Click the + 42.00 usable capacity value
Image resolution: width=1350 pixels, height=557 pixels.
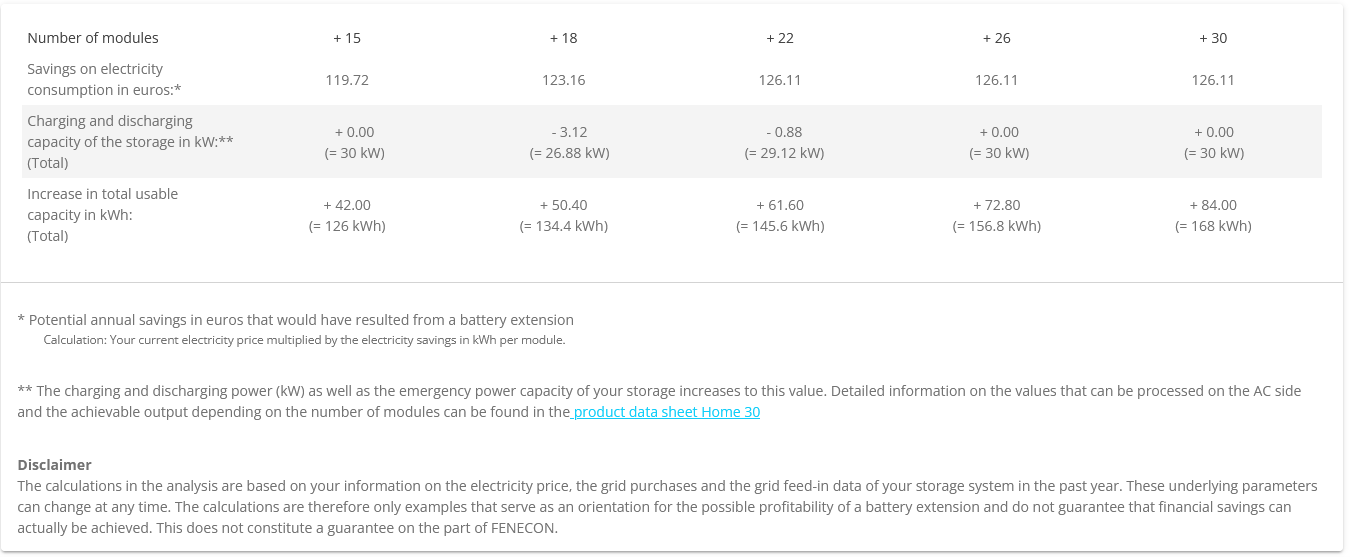coord(347,205)
